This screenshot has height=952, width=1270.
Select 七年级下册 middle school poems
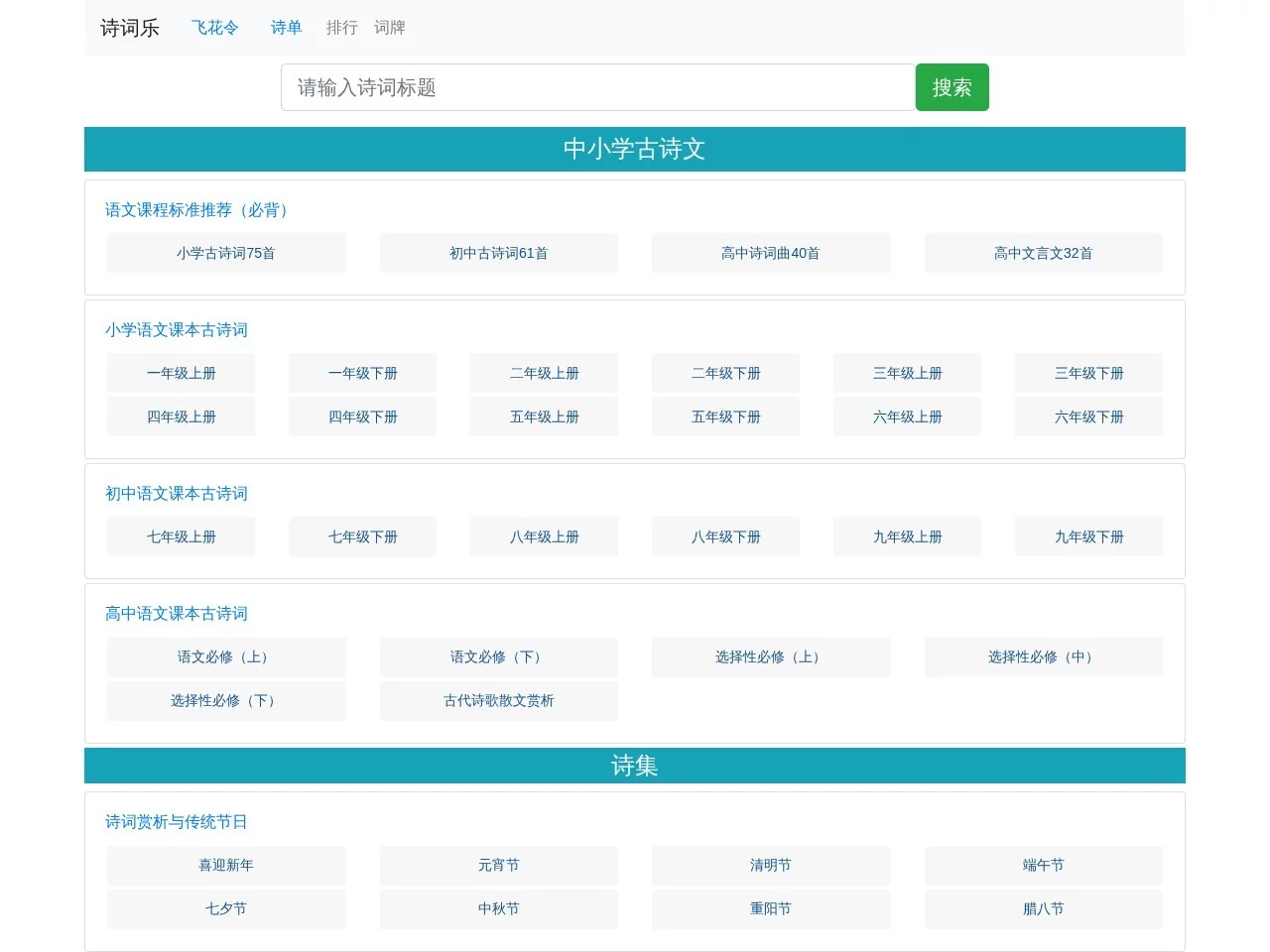coord(362,536)
